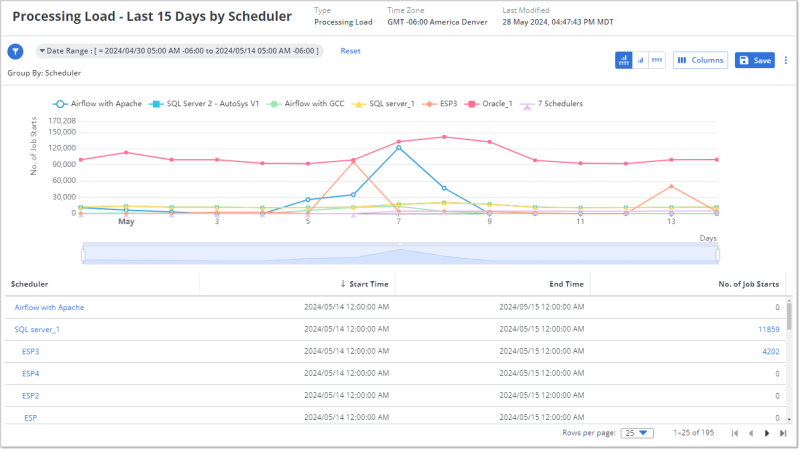Click the Save button

click(x=755, y=60)
